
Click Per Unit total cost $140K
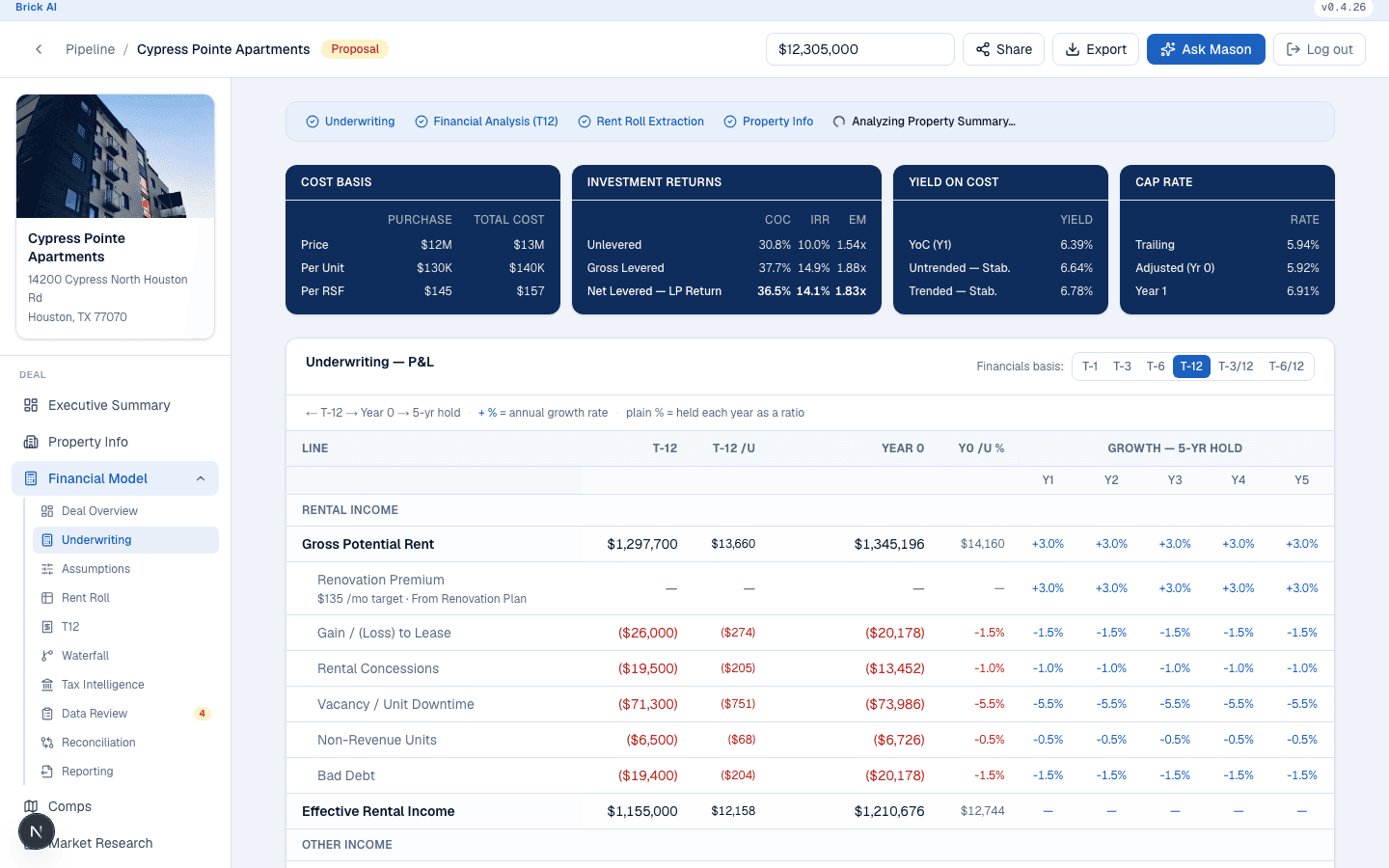(527, 268)
